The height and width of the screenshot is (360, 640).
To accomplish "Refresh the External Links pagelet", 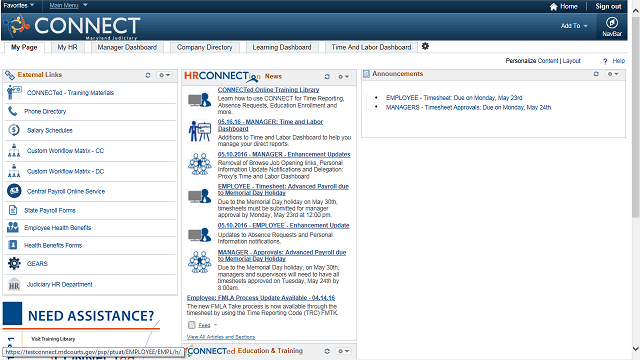I will click(148, 75).
